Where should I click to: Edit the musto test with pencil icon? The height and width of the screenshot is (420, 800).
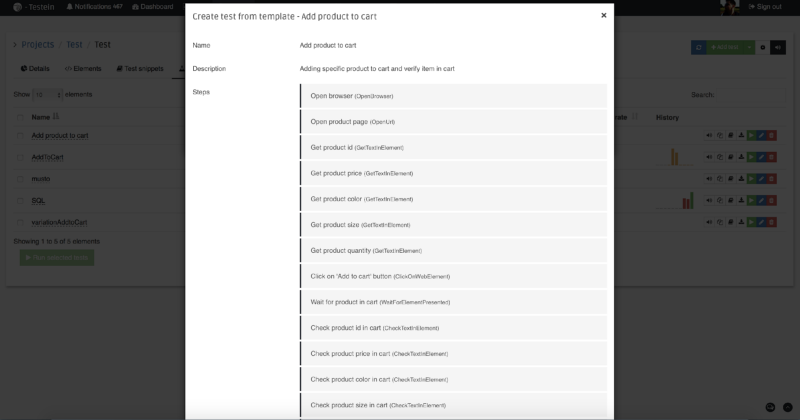(x=761, y=179)
